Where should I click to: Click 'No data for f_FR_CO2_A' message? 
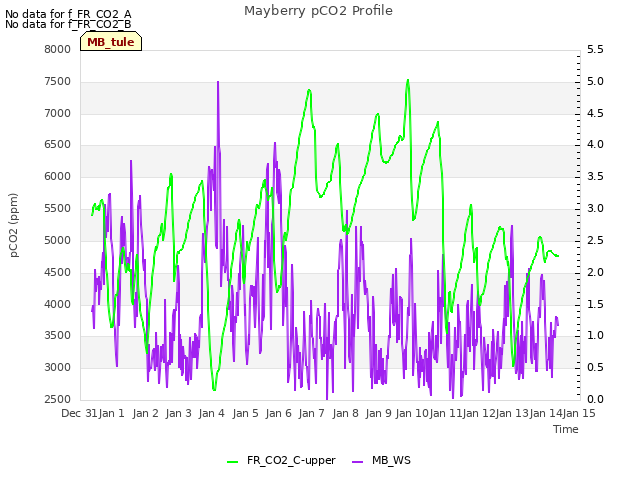pyautogui.click(x=68, y=14)
